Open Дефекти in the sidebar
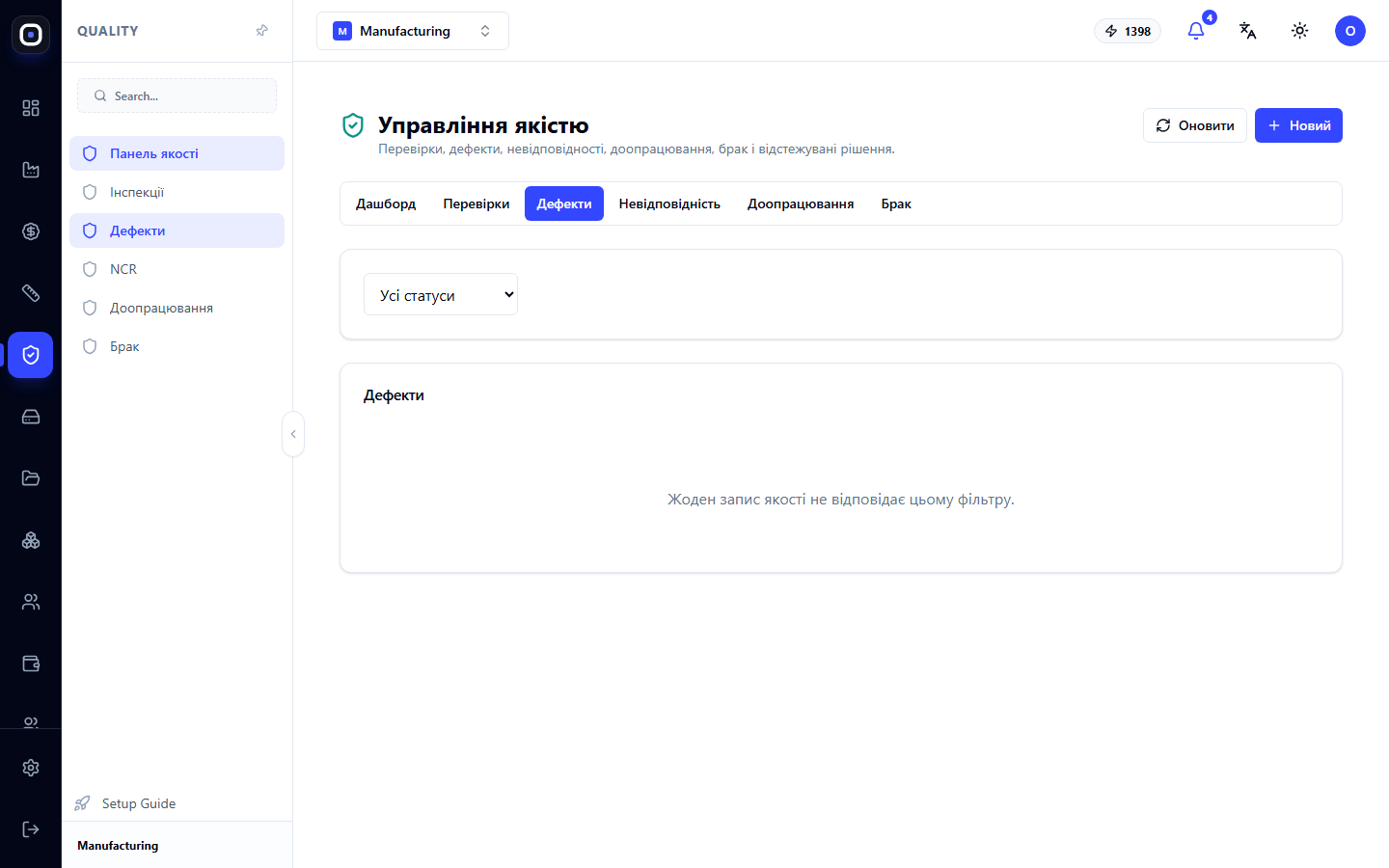Screen dimensions: 1389x868 coord(177,231)
